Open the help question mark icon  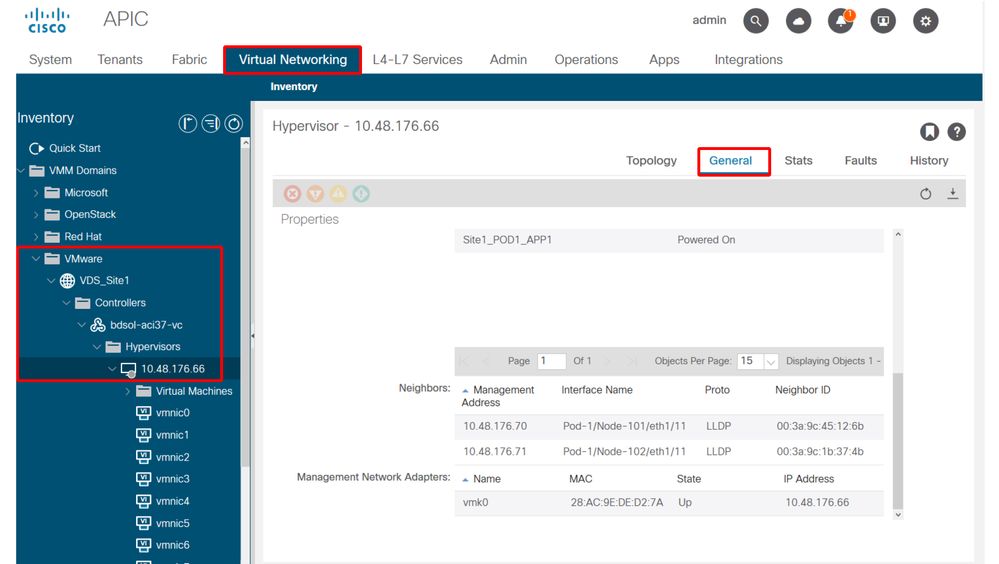tap(956, 132)
